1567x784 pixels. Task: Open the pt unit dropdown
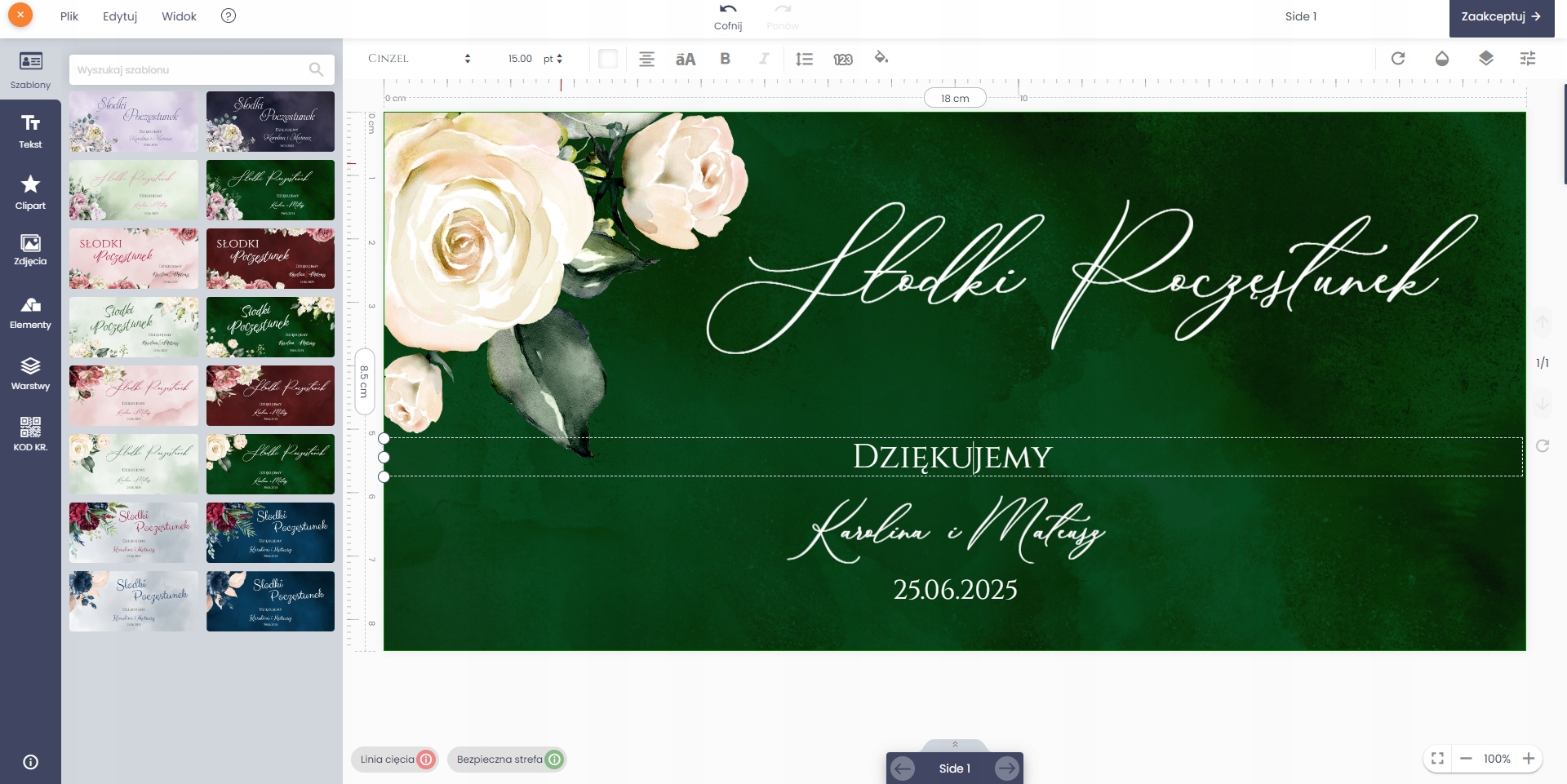pyautogui.click(x=553, y=59)
